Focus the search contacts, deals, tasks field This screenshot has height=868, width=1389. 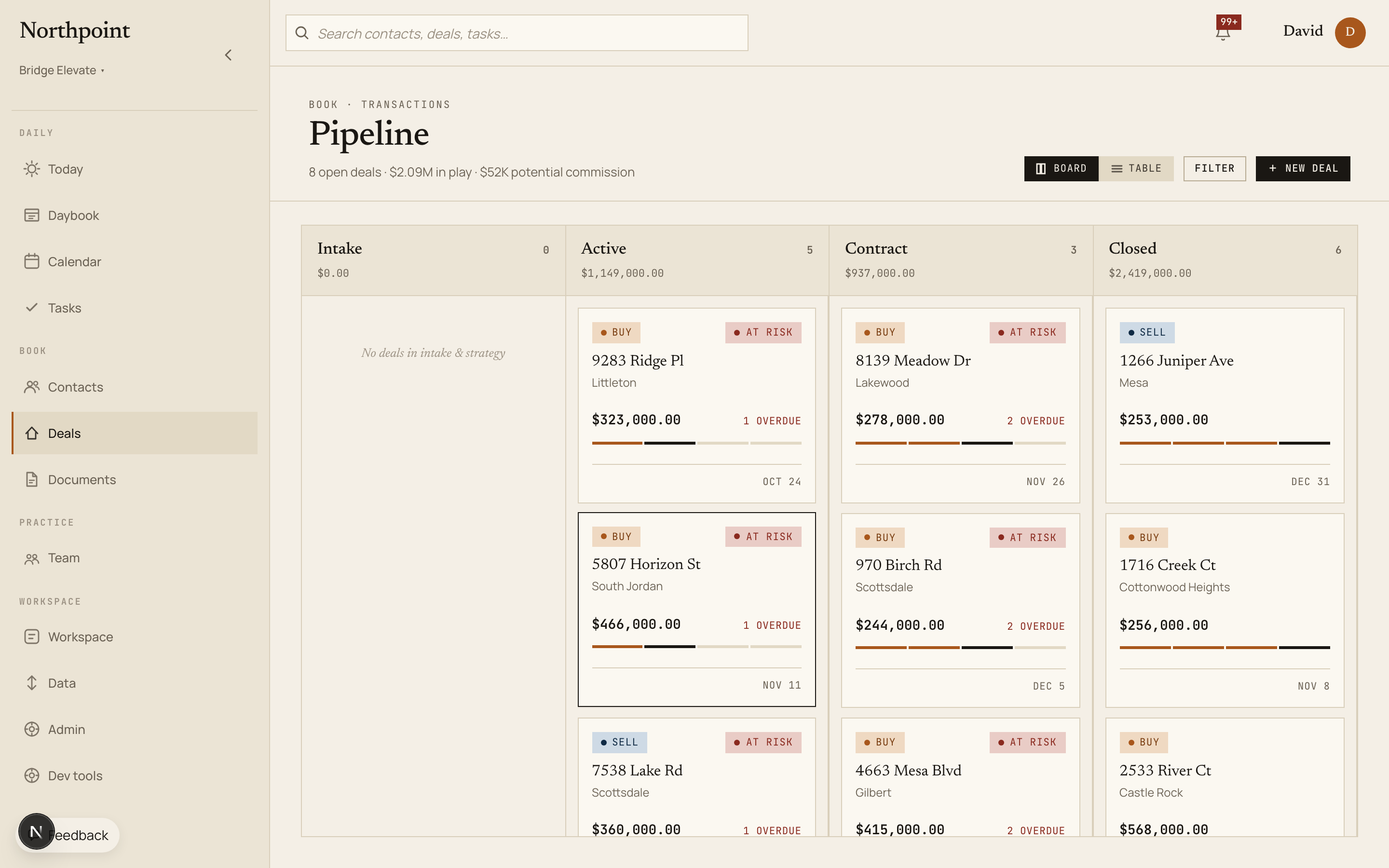(x=517, y=33)
